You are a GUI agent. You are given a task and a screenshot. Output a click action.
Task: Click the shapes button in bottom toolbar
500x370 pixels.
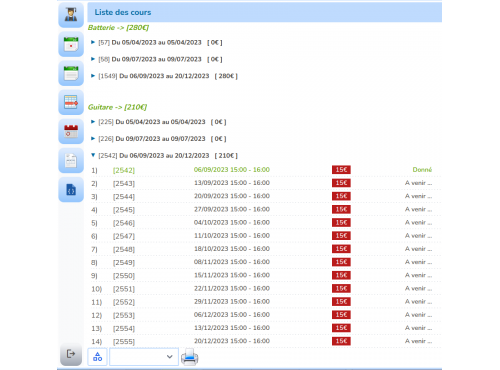click(97, 357)
